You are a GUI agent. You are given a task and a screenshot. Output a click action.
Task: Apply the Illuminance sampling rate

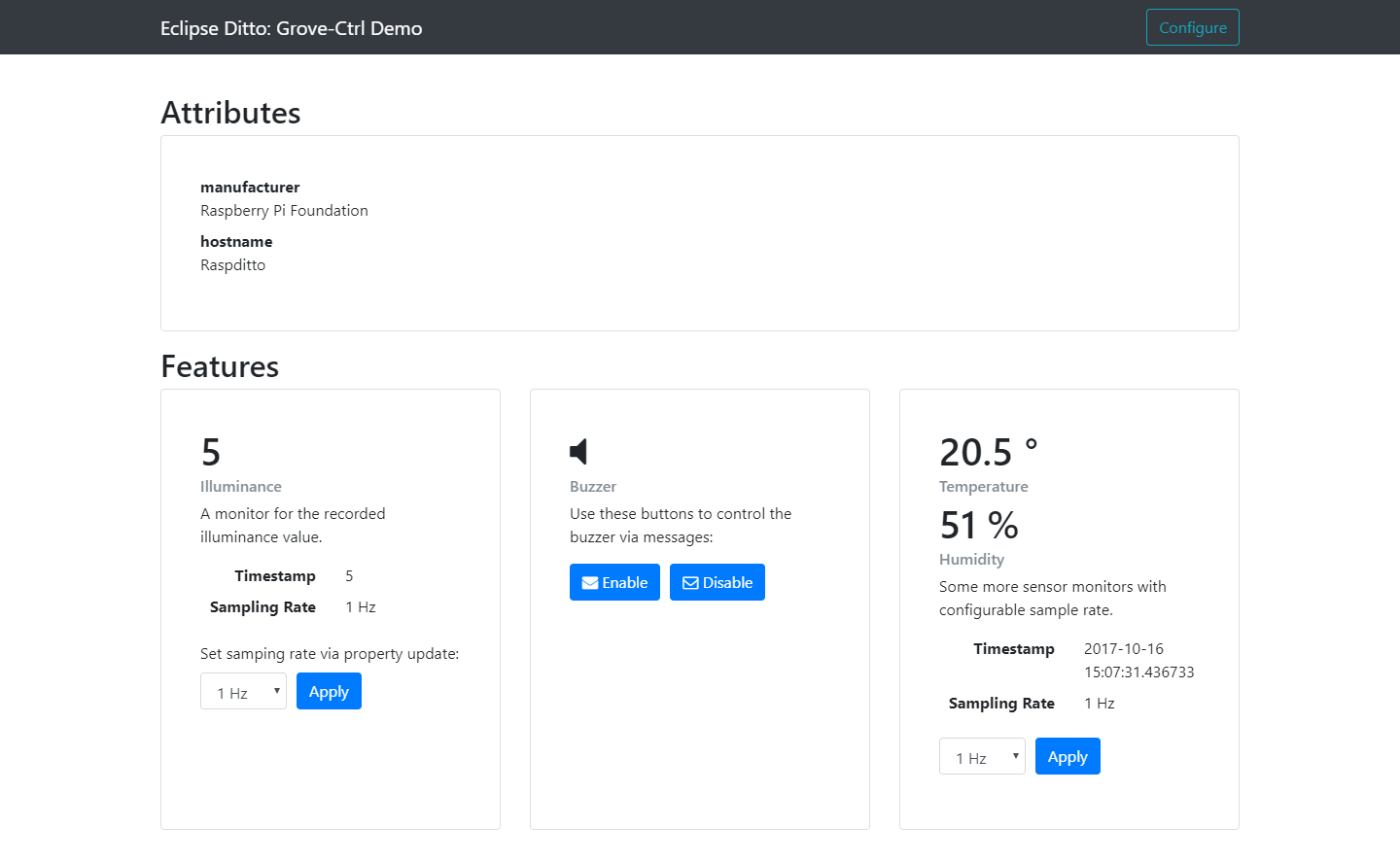click(329, 691)
